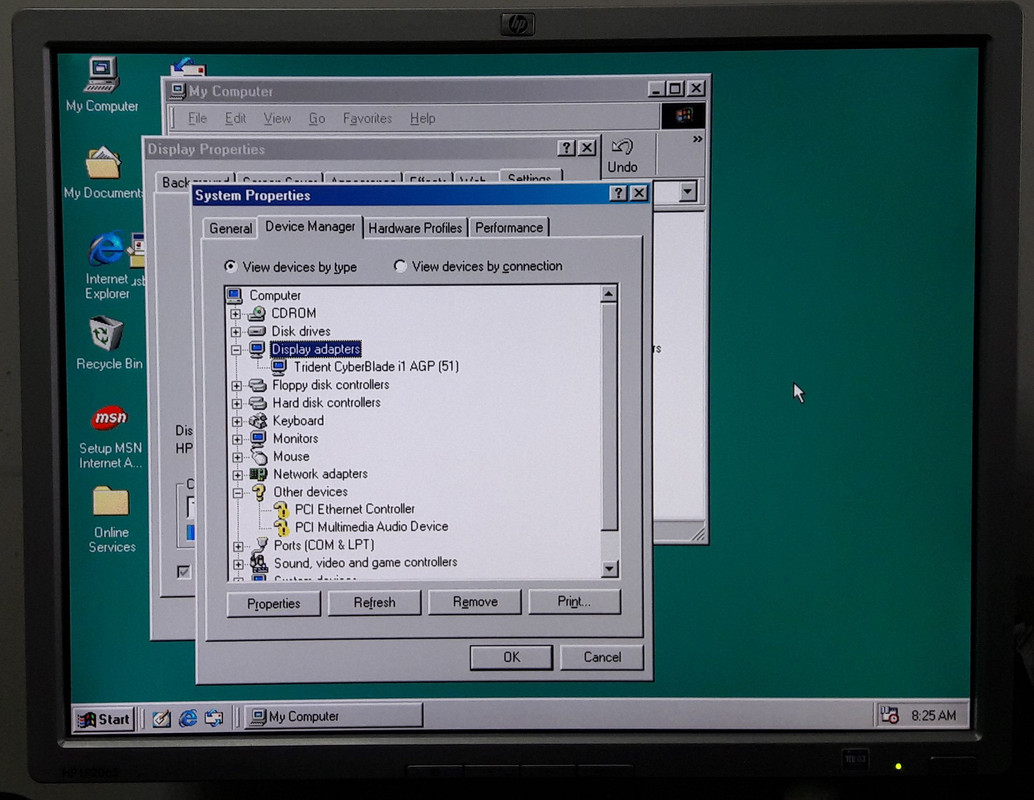Image resolution: width=1034 pixels, height=800 pixels.
Task: Select the Computer root node icon
Action: pos(234,295)
